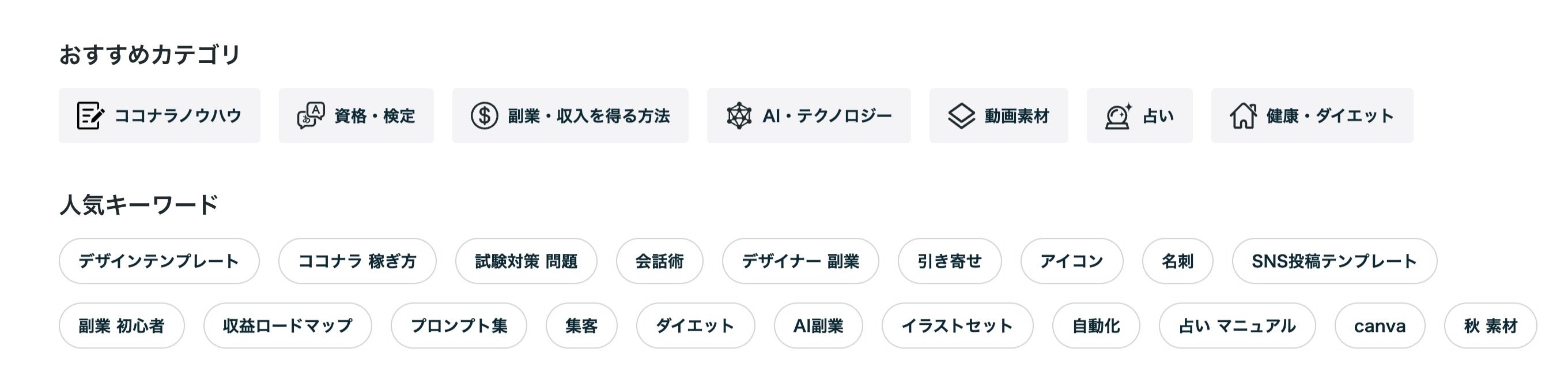
Task: Click the 会話術 keyword pill
Action: click(x=659, y=261)
